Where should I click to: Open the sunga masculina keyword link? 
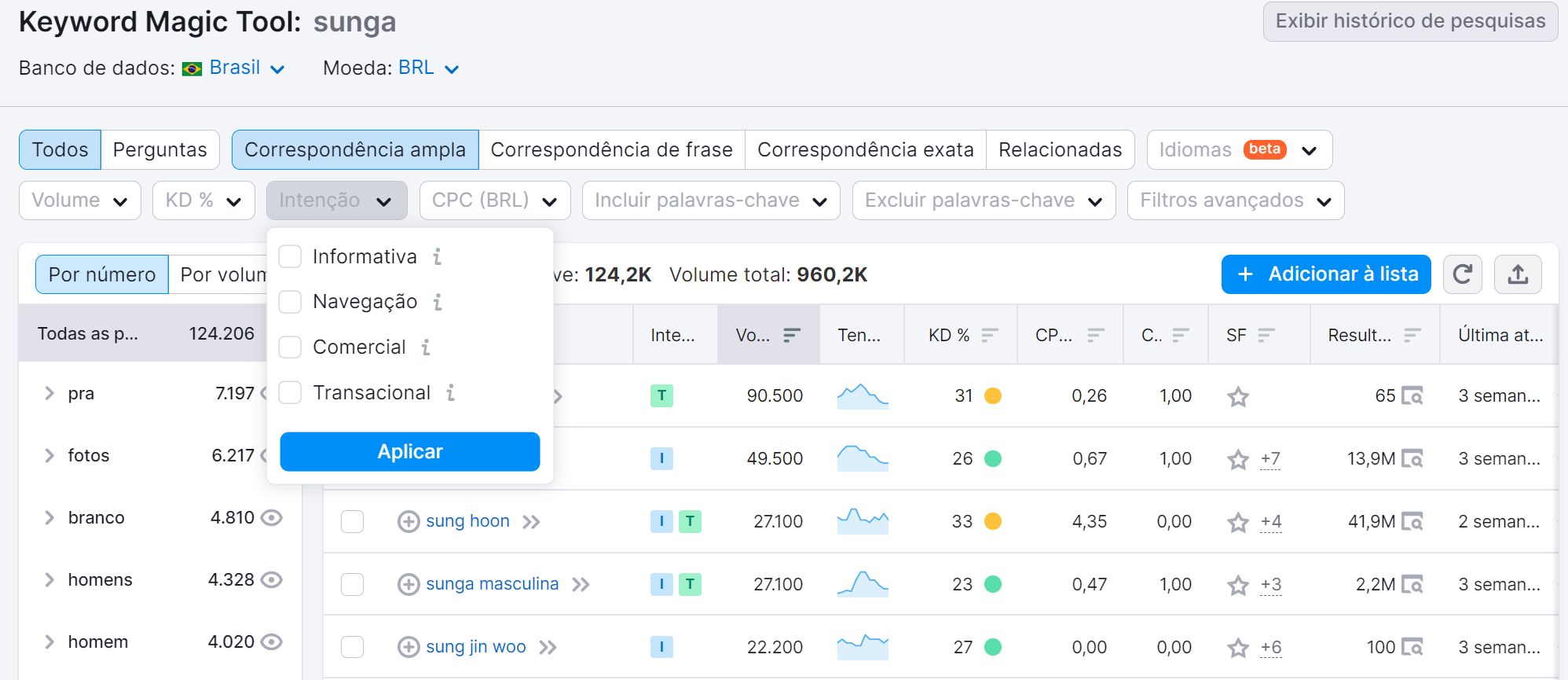click(x=493, y=584)
